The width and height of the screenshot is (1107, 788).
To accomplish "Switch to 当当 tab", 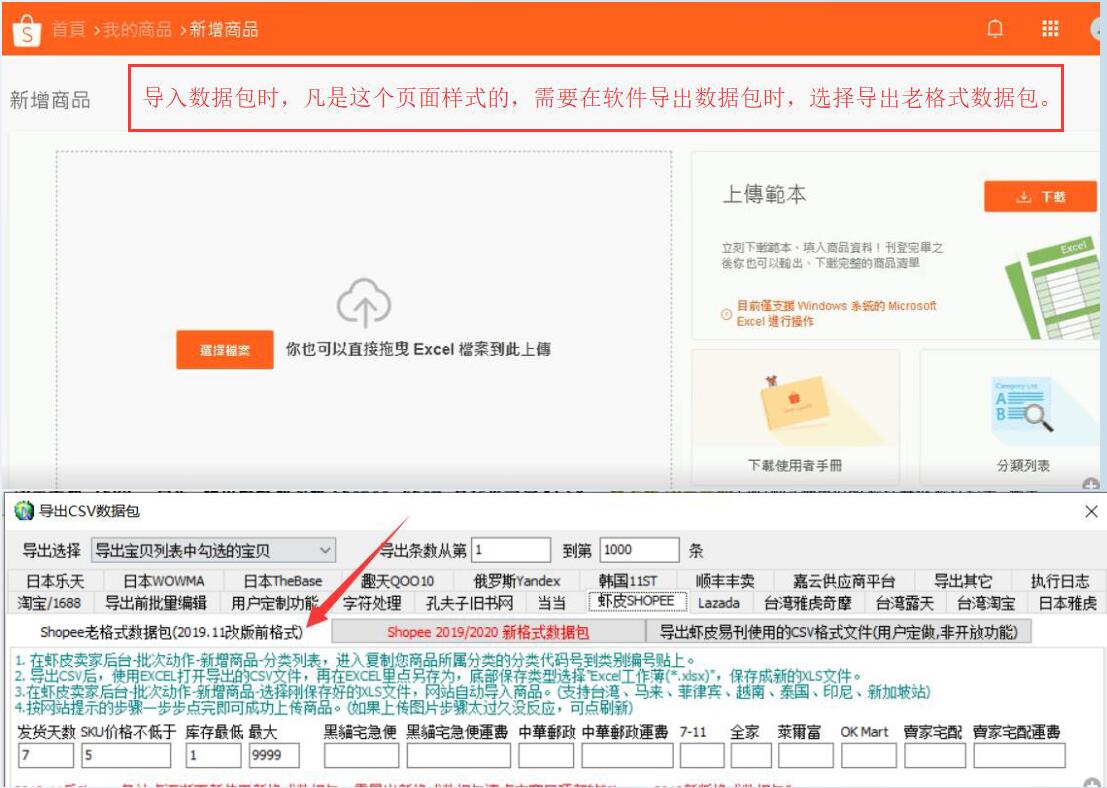I will point(551,603).
